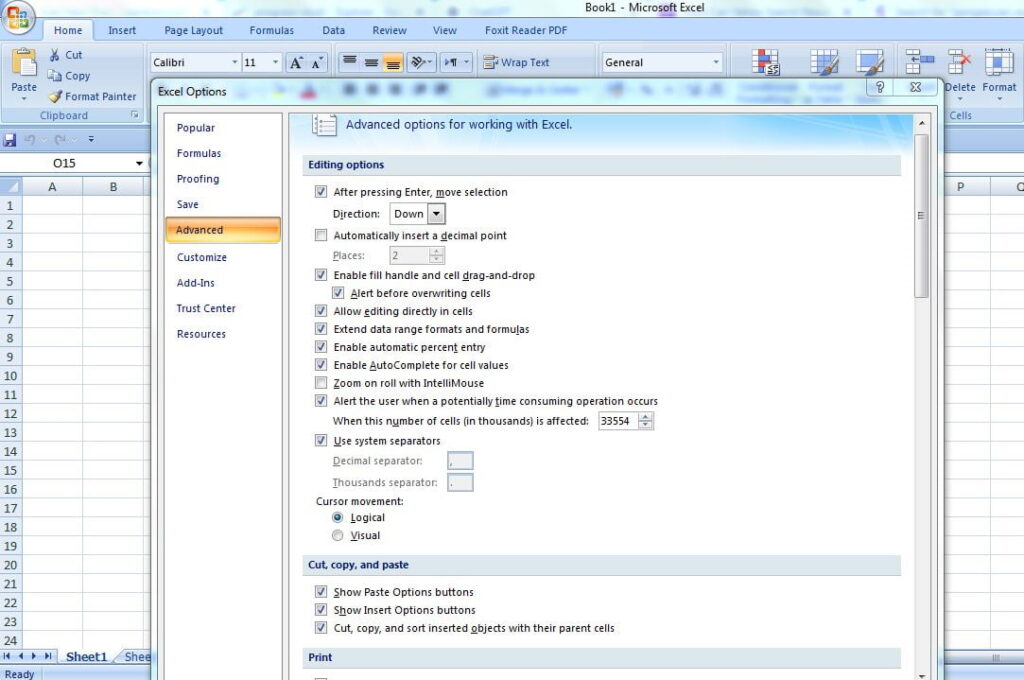Open the Clipboard dialog launcher

pos(135,115)
